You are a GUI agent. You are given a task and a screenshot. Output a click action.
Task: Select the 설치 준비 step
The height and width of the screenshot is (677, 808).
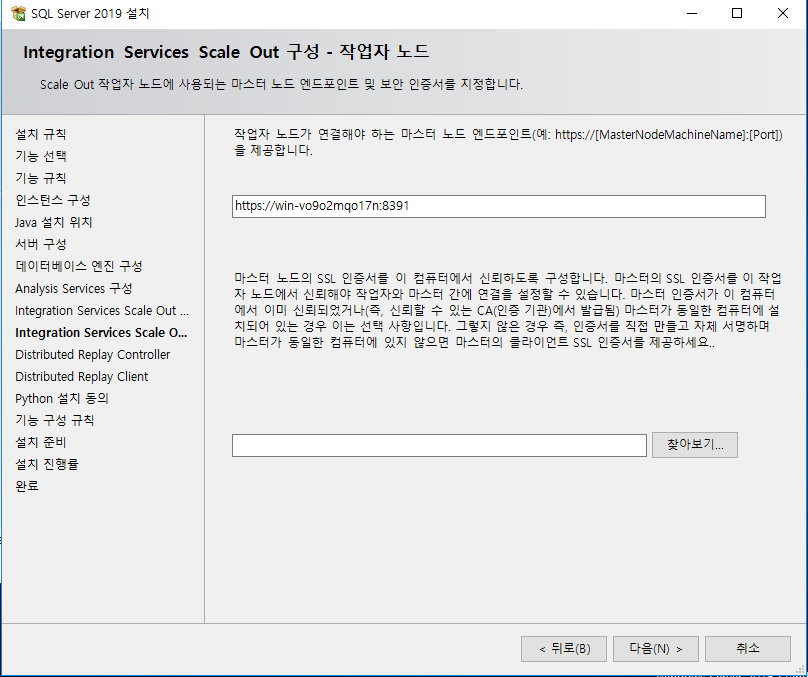point(41,443)
